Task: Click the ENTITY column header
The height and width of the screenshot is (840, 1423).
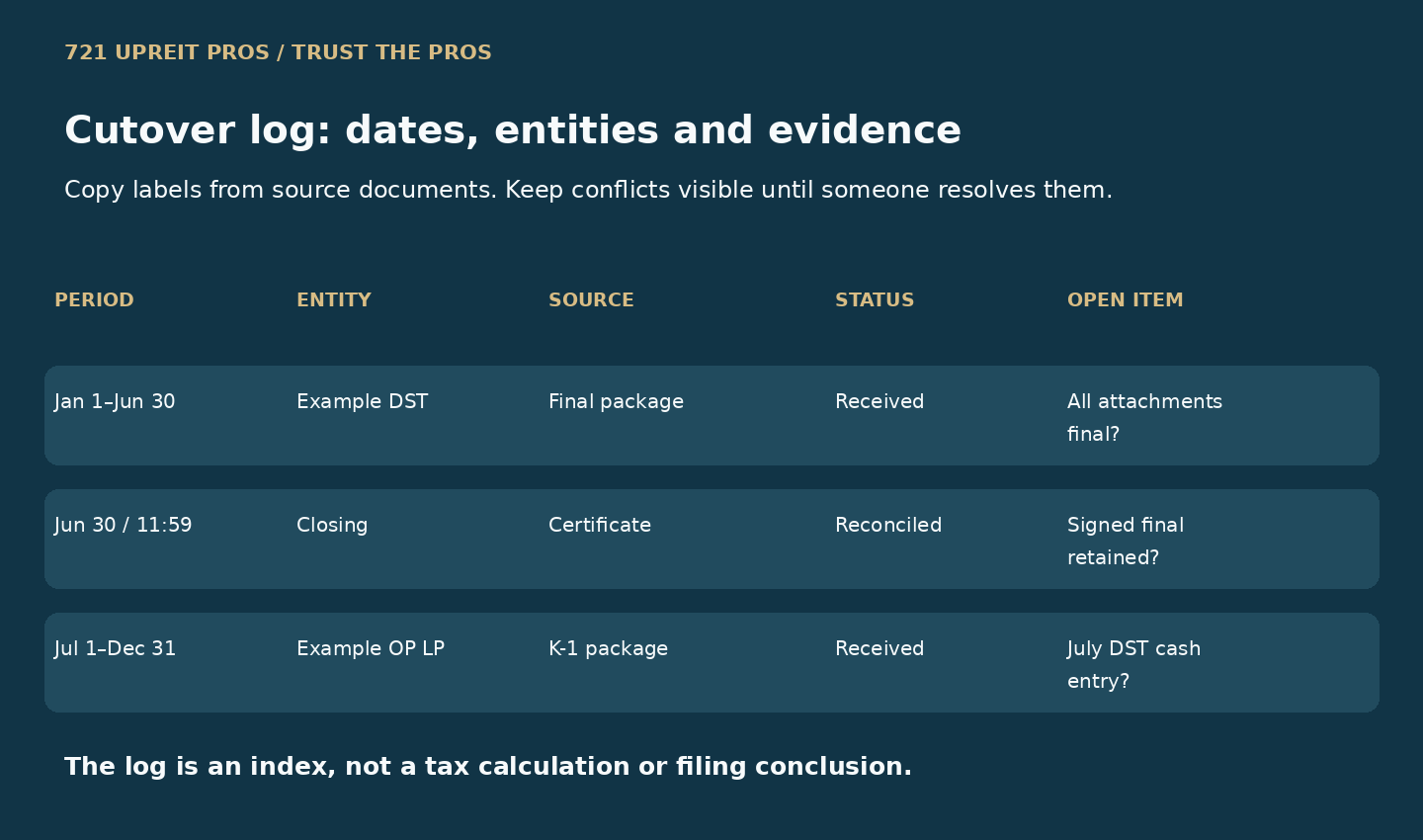Action: [x=334, y=300]
